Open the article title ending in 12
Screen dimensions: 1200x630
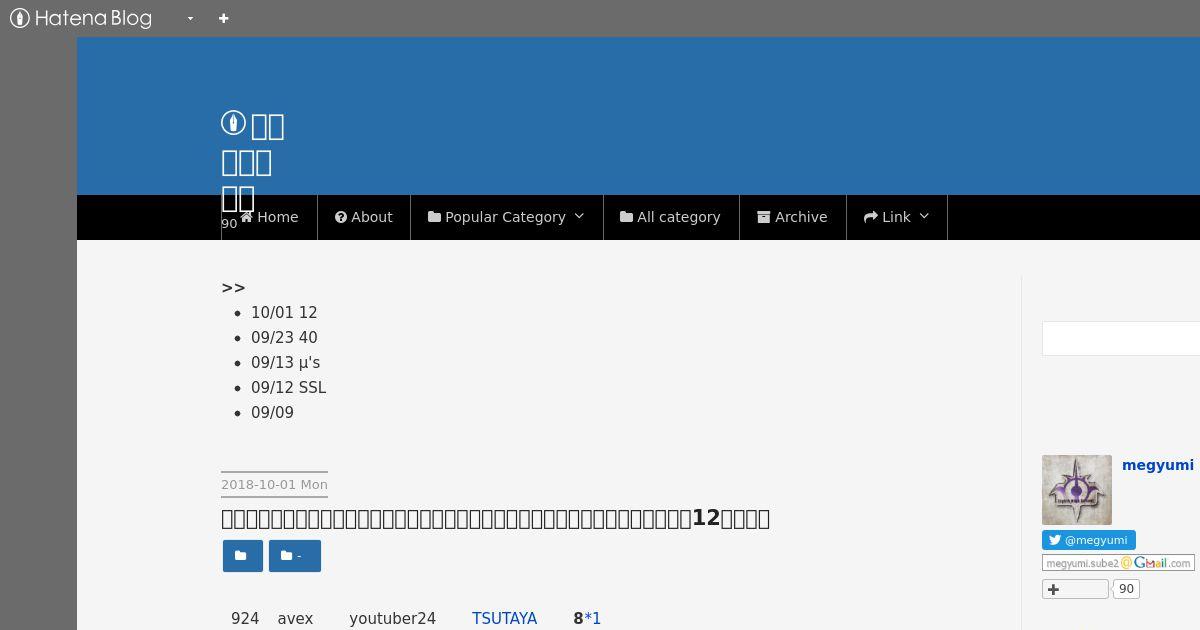[495, 518]
